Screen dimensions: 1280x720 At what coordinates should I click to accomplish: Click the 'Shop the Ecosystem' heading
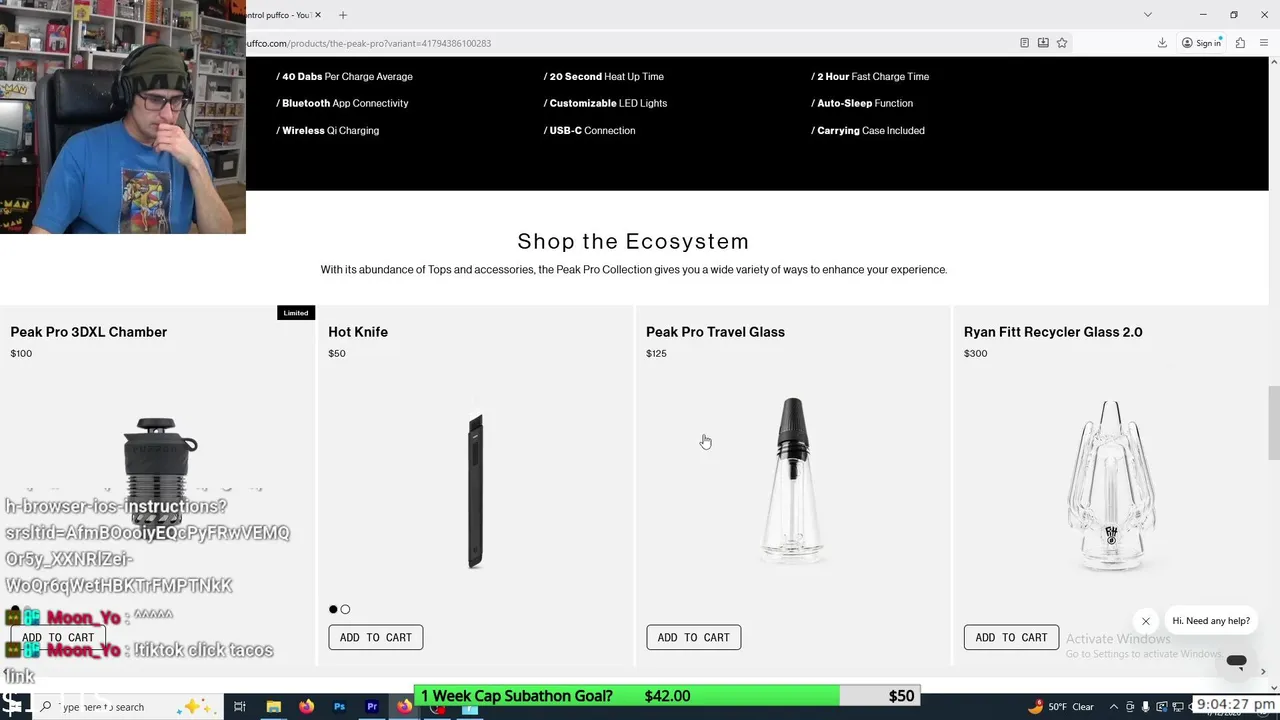pos(633,241)
